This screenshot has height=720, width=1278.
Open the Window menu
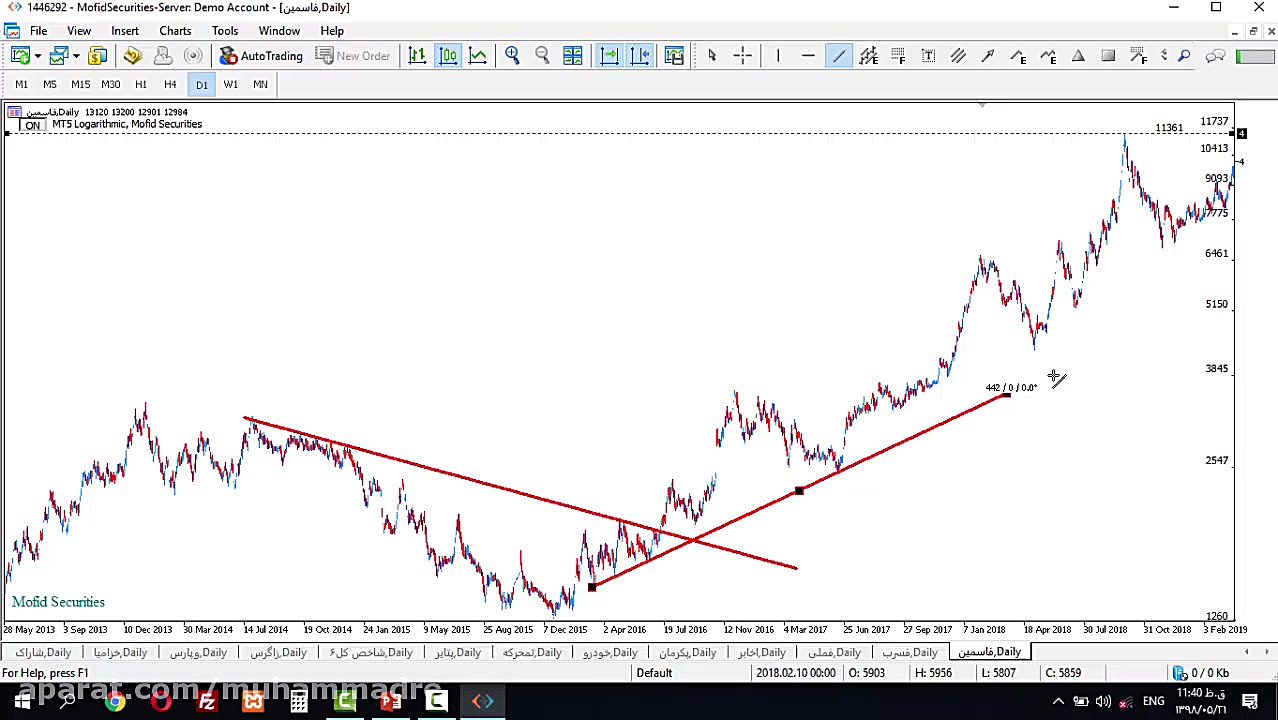tap(279, 31)
